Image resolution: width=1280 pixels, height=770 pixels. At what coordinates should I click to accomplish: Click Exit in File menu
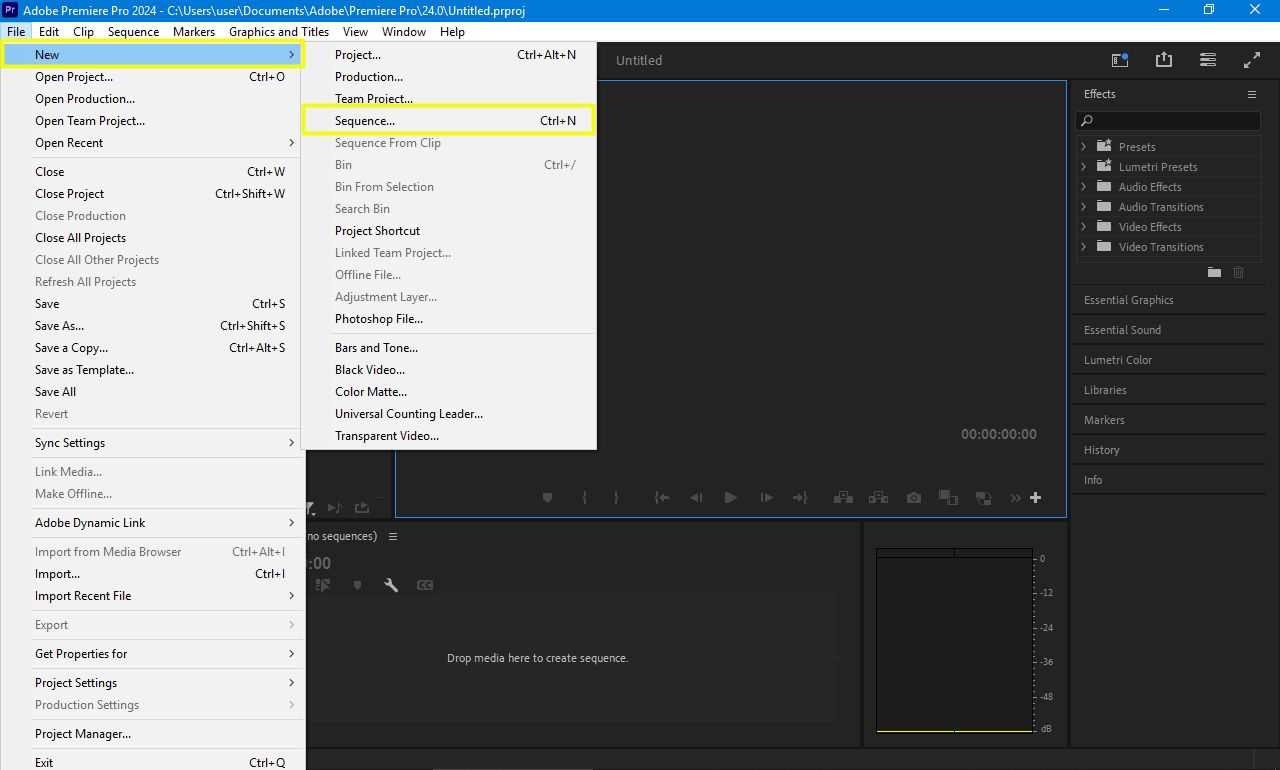(153, 762)
